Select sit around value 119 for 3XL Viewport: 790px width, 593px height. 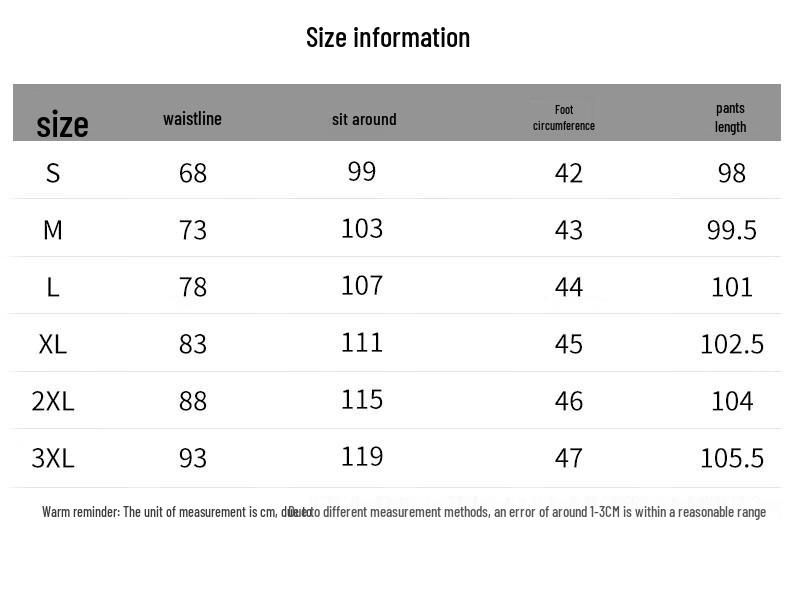(362, 456)
